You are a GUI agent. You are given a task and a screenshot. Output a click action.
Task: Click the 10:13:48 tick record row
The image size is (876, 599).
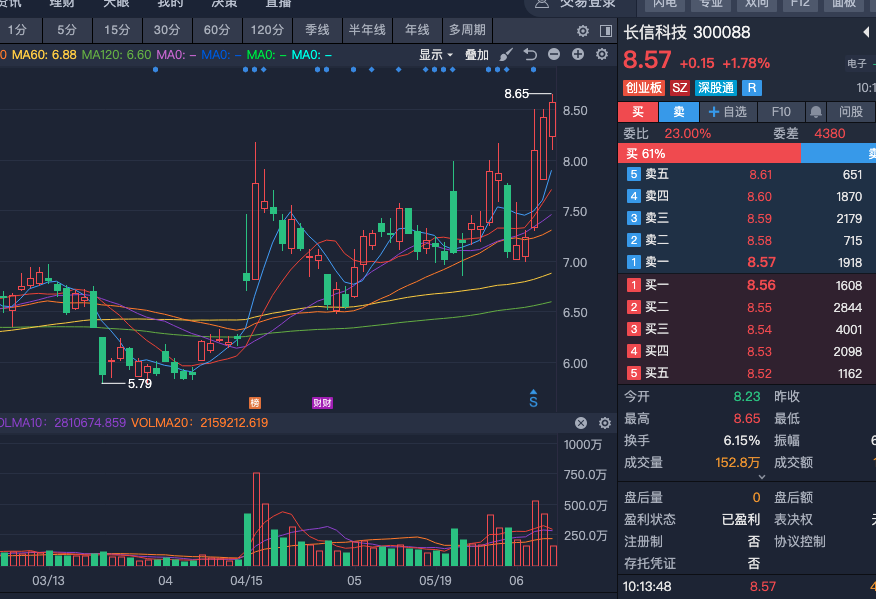[x=747, y=587]
